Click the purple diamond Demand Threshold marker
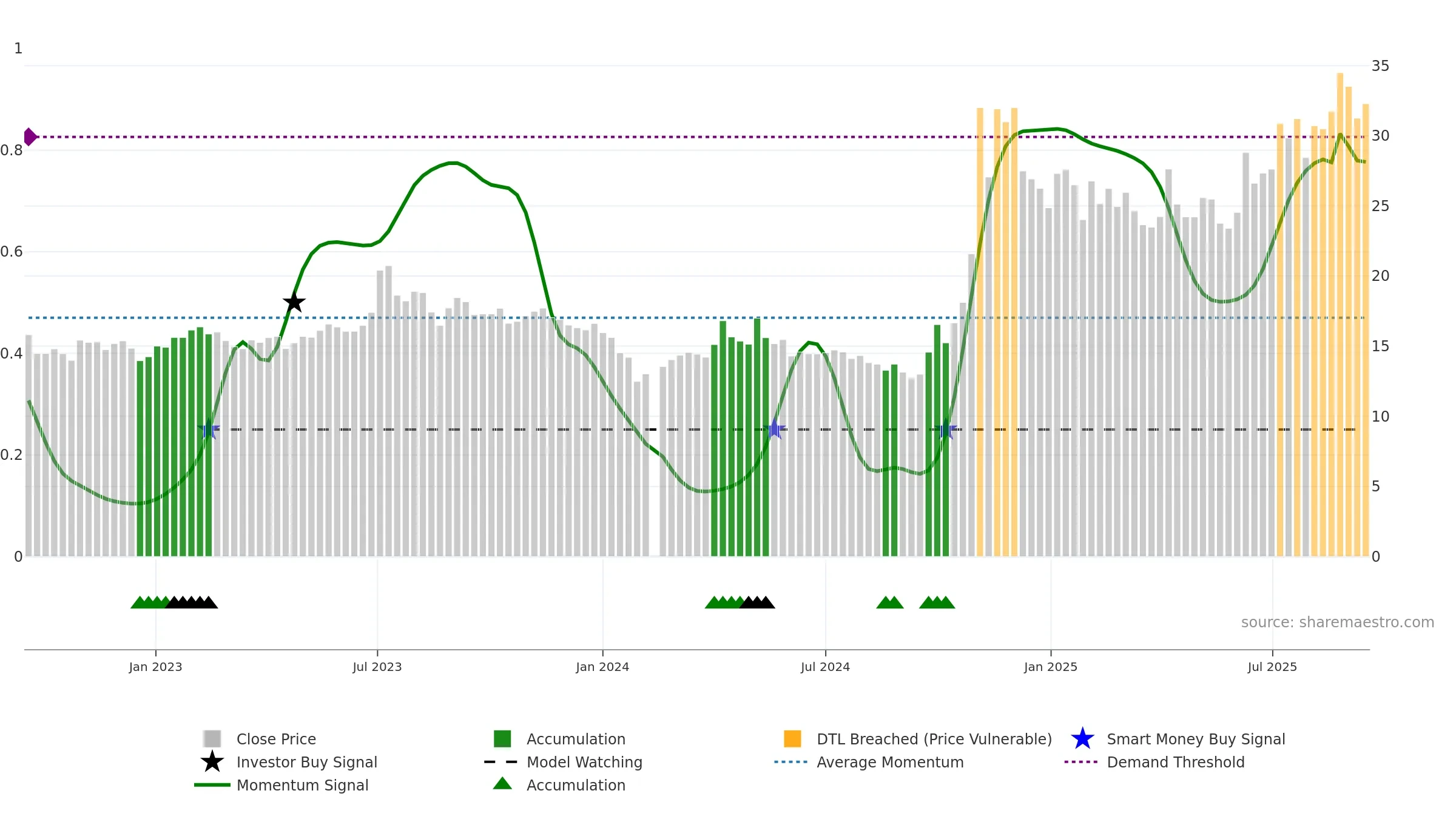 [x=30, y=137]
